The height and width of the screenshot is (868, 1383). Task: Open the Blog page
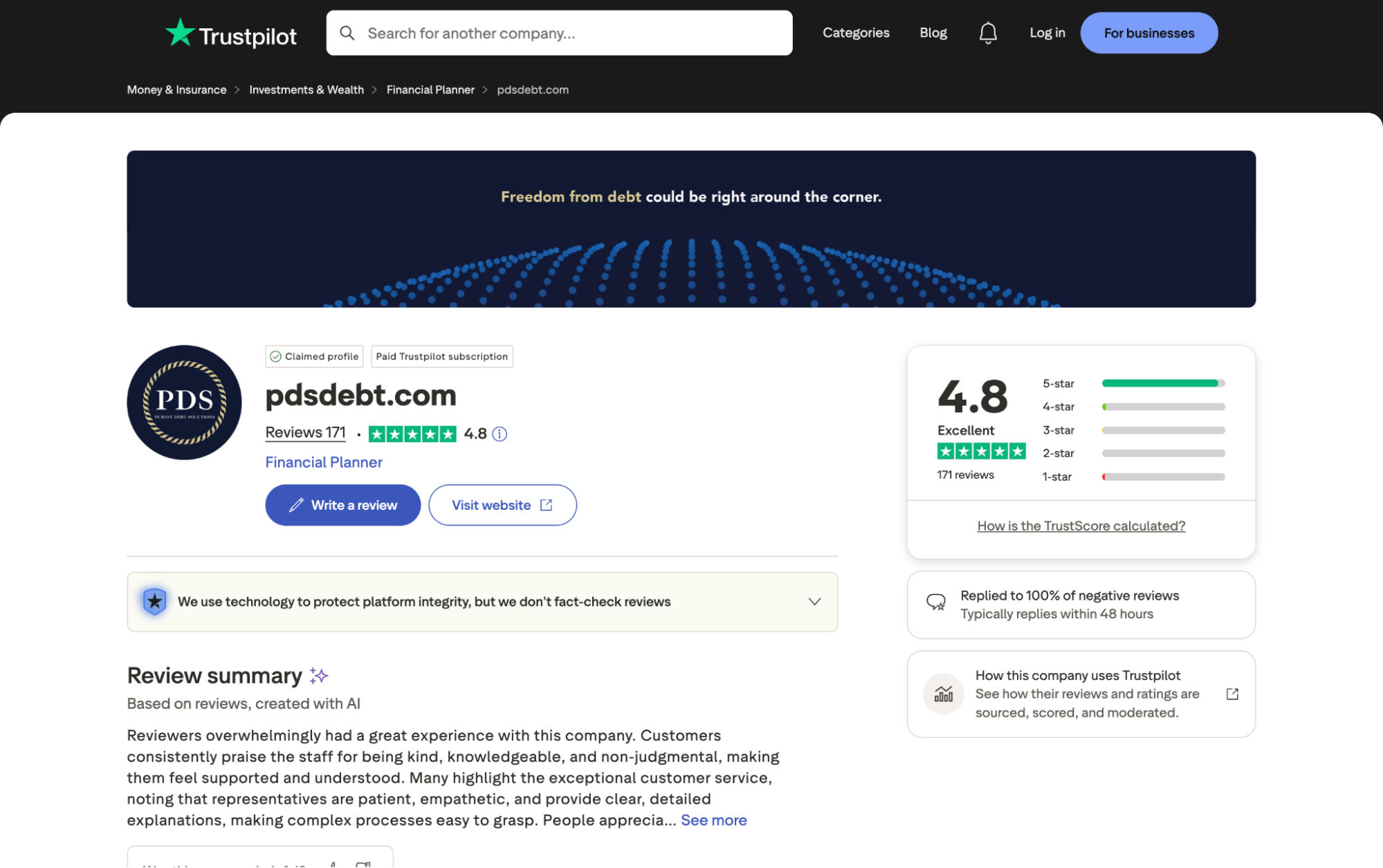[x=933, y=33]
